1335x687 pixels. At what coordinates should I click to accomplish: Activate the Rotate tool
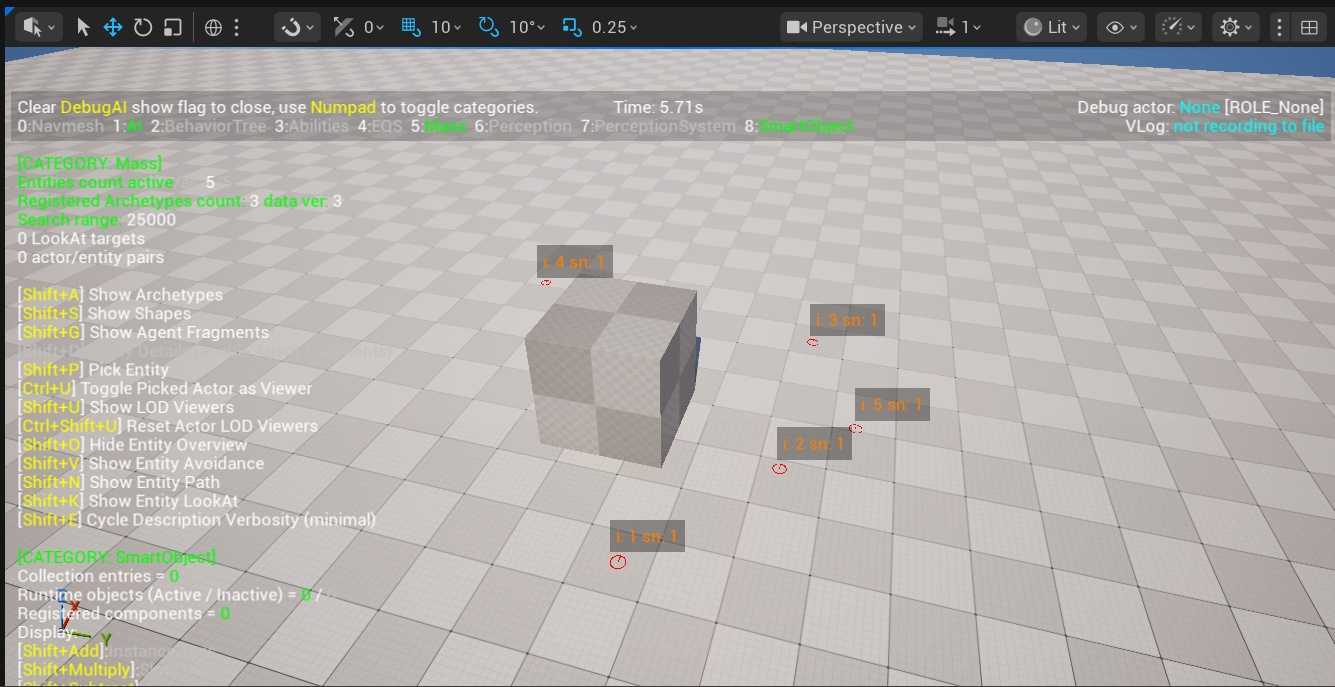143,27
